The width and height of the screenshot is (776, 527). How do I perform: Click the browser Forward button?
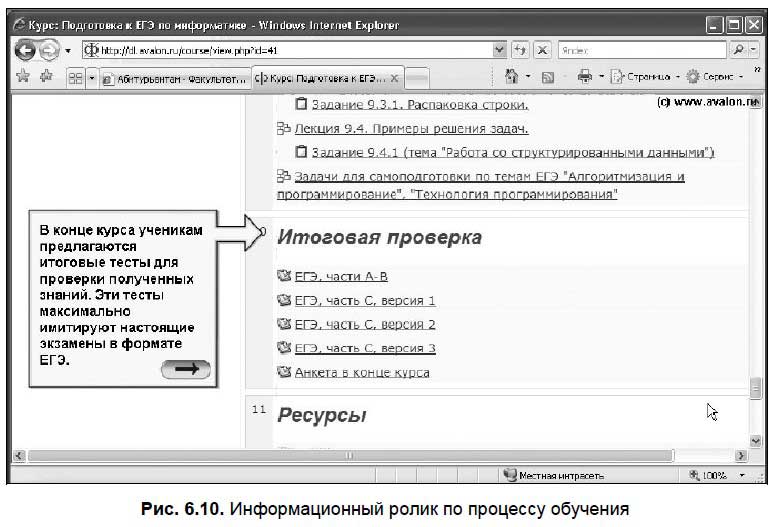[48, 50]
